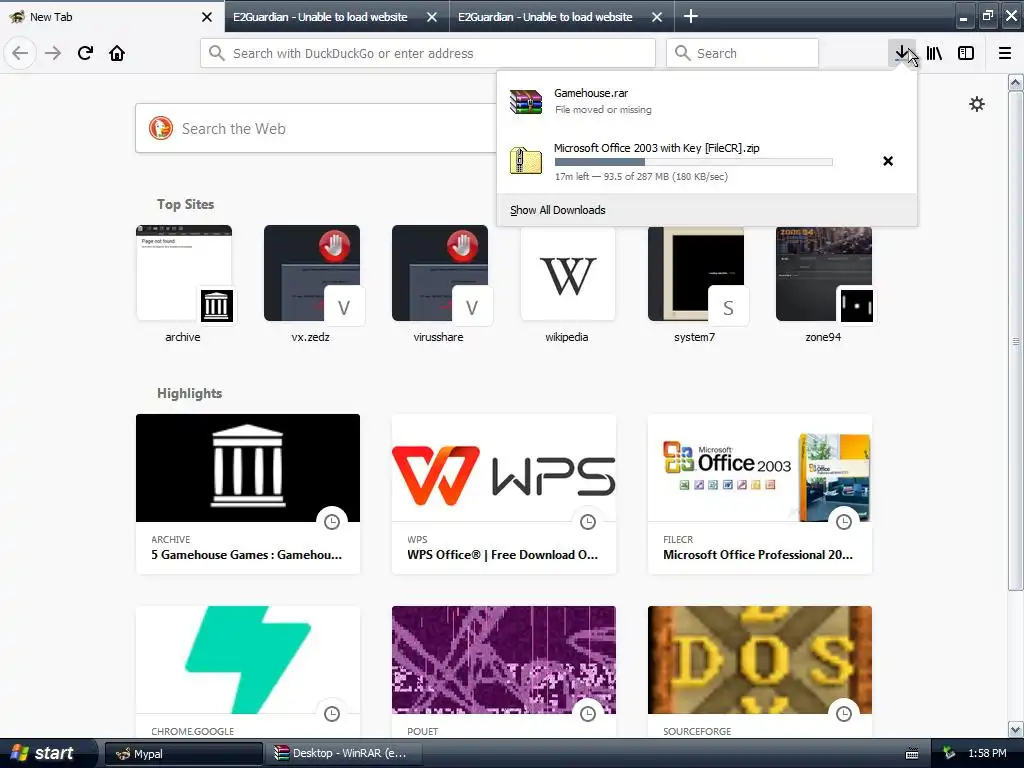The image size is (1024, 768).
Task: Open New Tab page settings gear
Action: (x=976, y=104)
